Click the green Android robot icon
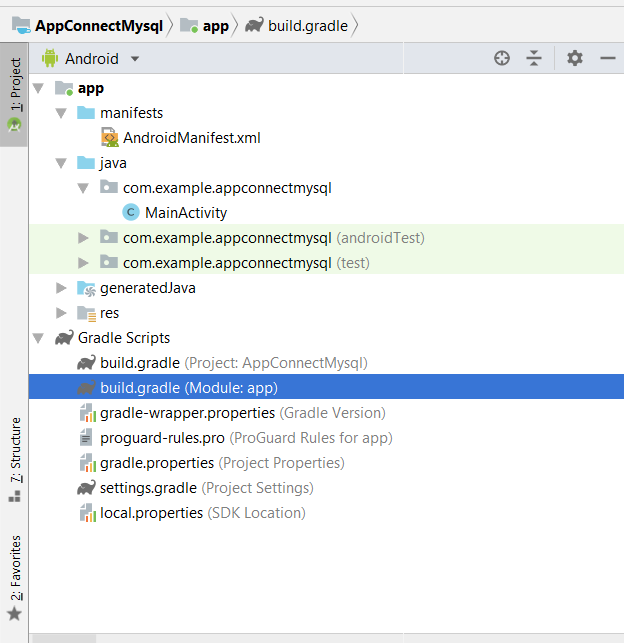Image resolution: width=624 pixels, height=643 pixels. [50, 58]
